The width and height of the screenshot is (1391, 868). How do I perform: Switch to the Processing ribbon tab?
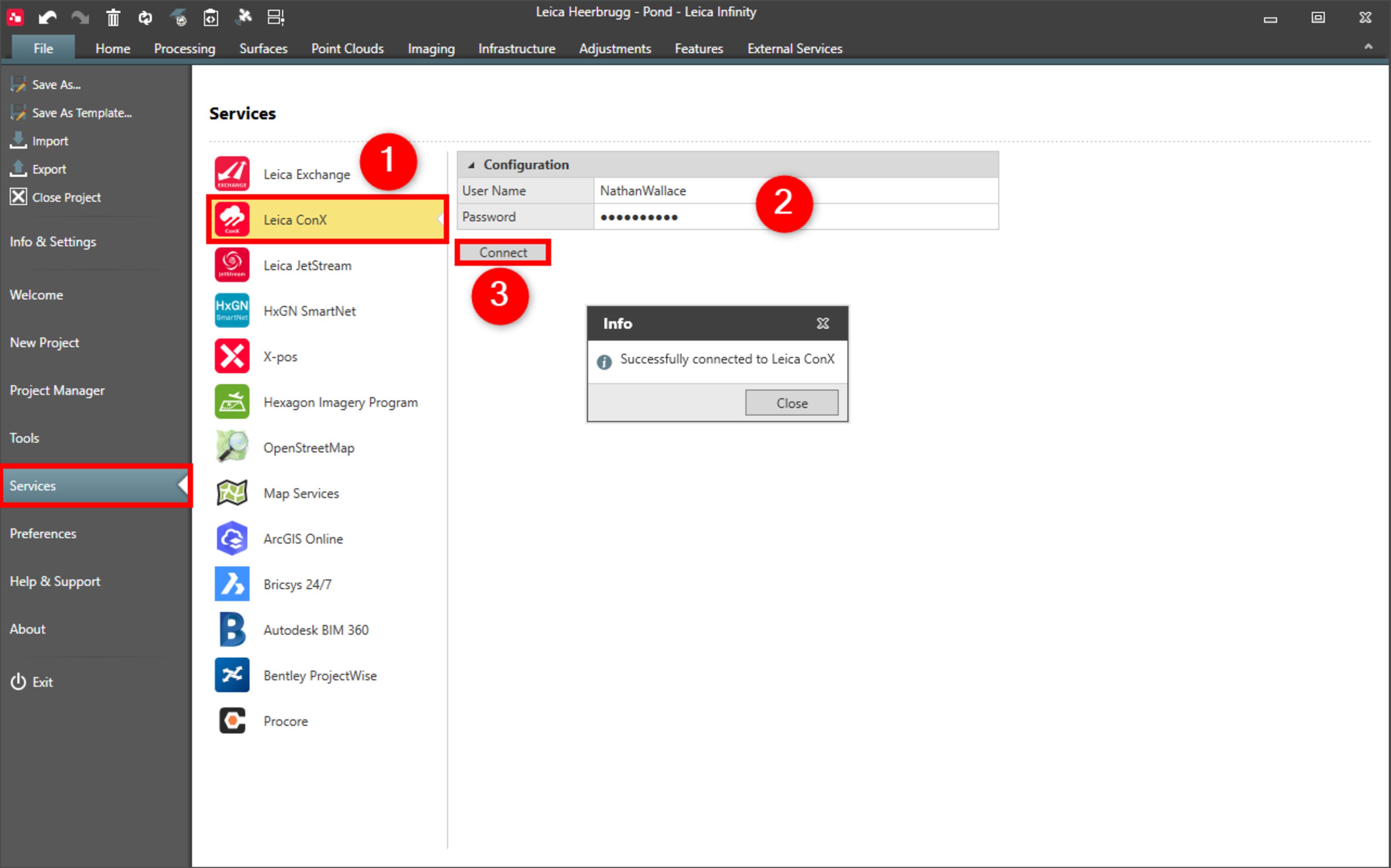click(x=184, y=48)
